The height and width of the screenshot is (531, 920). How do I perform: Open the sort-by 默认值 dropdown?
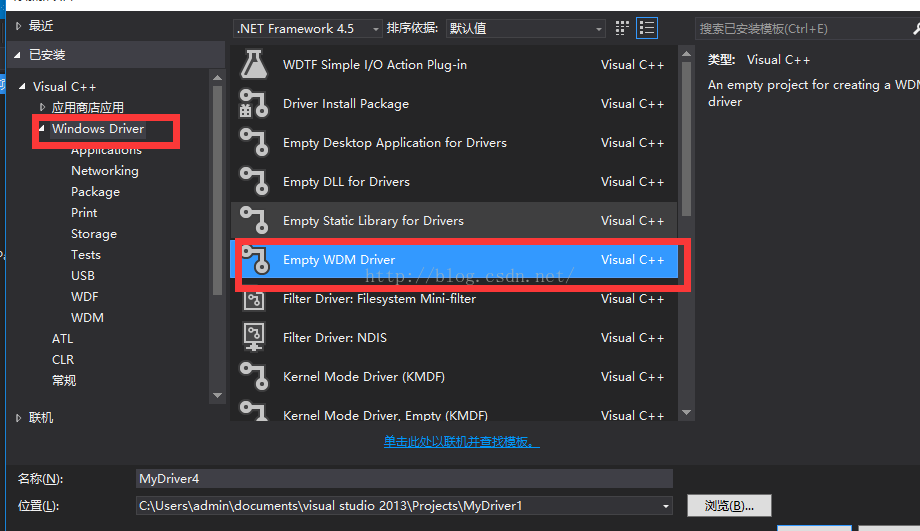point(525,28)
